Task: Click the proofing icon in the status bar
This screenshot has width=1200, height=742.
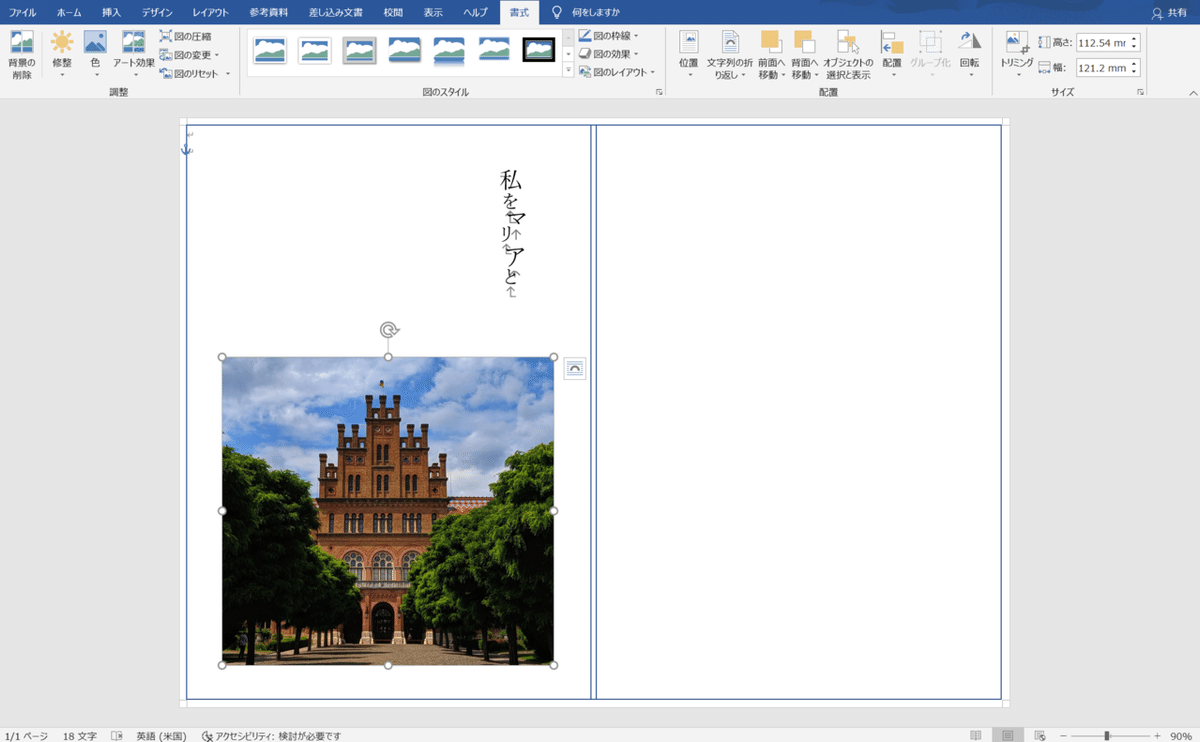Action: pos(117,736)
